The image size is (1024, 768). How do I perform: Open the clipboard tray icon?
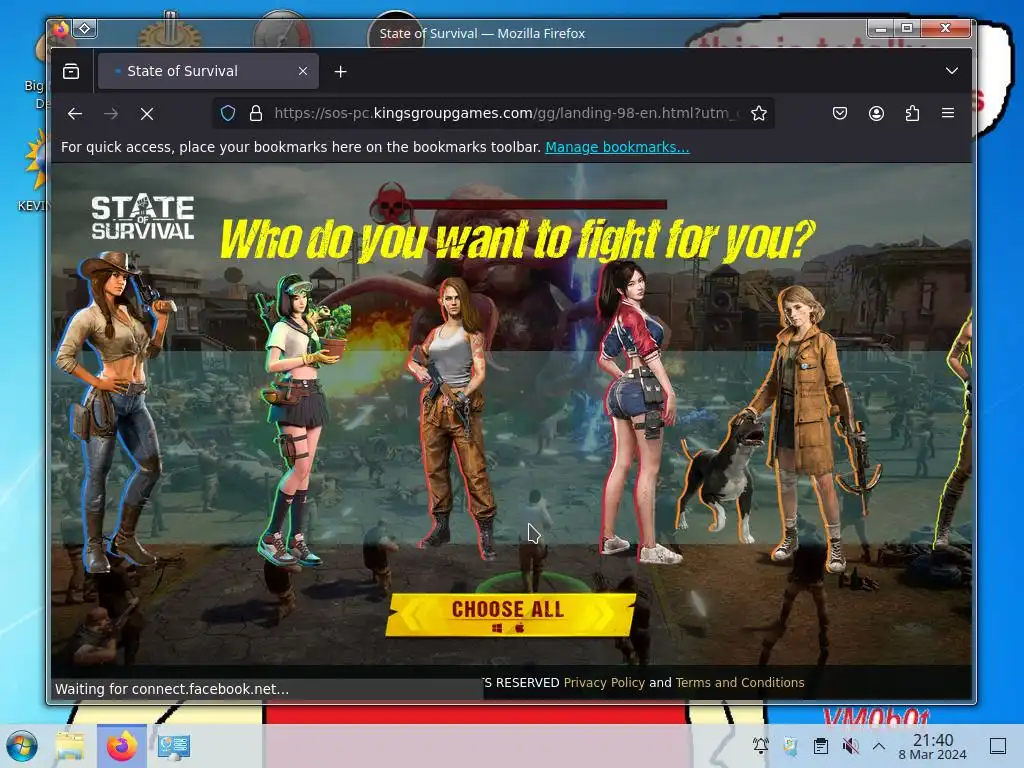pos(821,746)
